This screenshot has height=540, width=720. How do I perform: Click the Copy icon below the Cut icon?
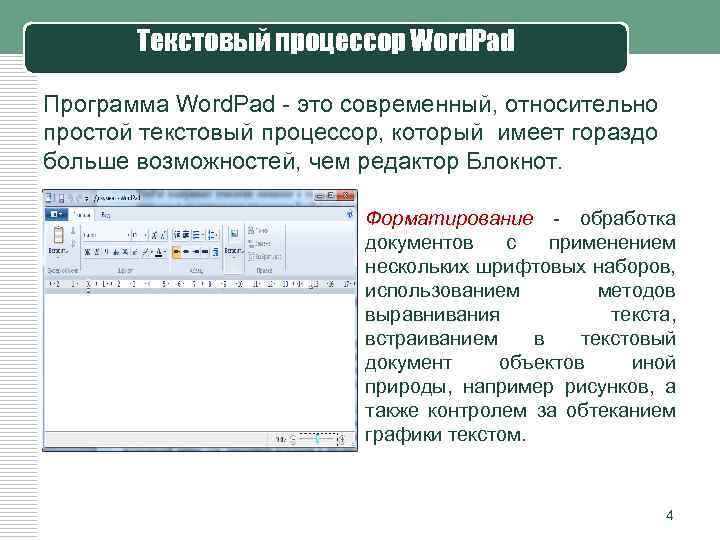(73, 243)
